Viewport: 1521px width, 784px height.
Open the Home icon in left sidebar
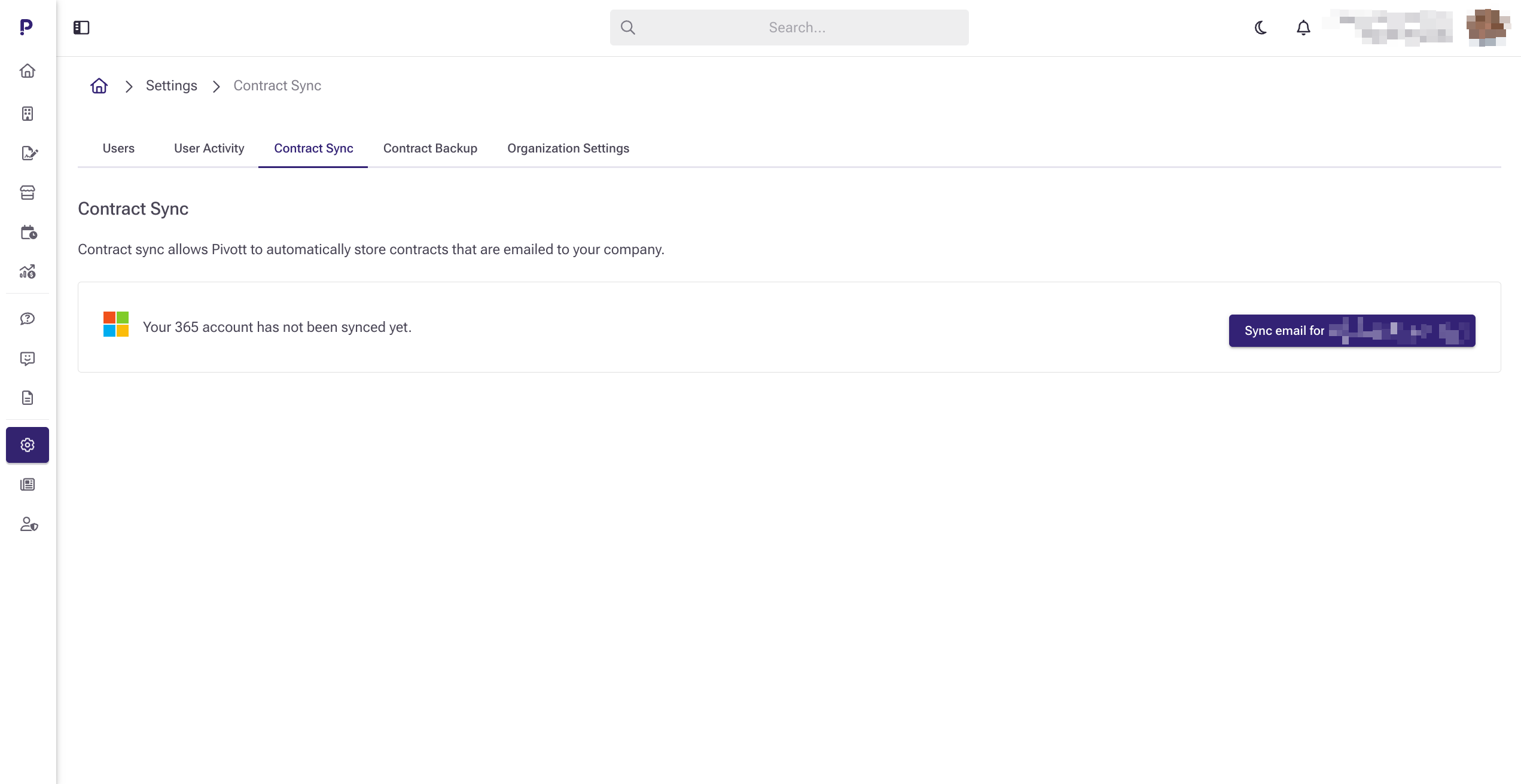[x=28, y=71]
